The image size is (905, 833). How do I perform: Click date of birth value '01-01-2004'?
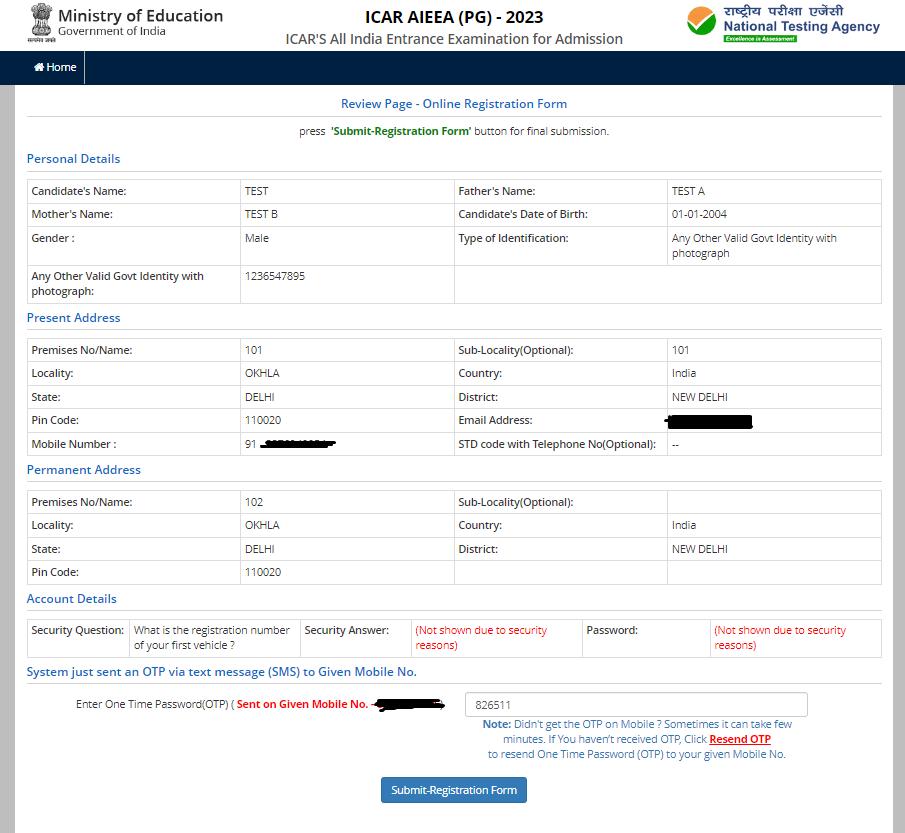coord(699,214)
